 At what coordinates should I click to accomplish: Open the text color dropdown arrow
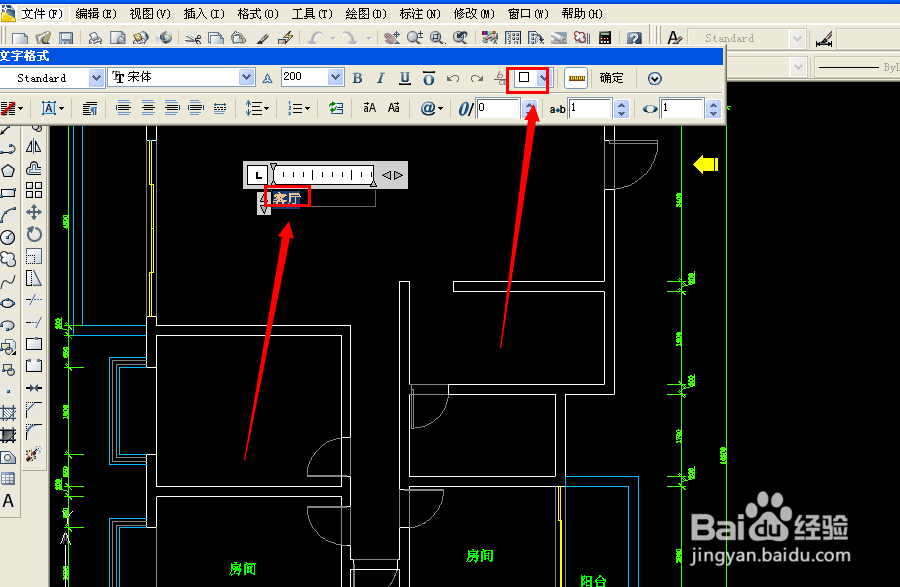click(x=542, y=77)
